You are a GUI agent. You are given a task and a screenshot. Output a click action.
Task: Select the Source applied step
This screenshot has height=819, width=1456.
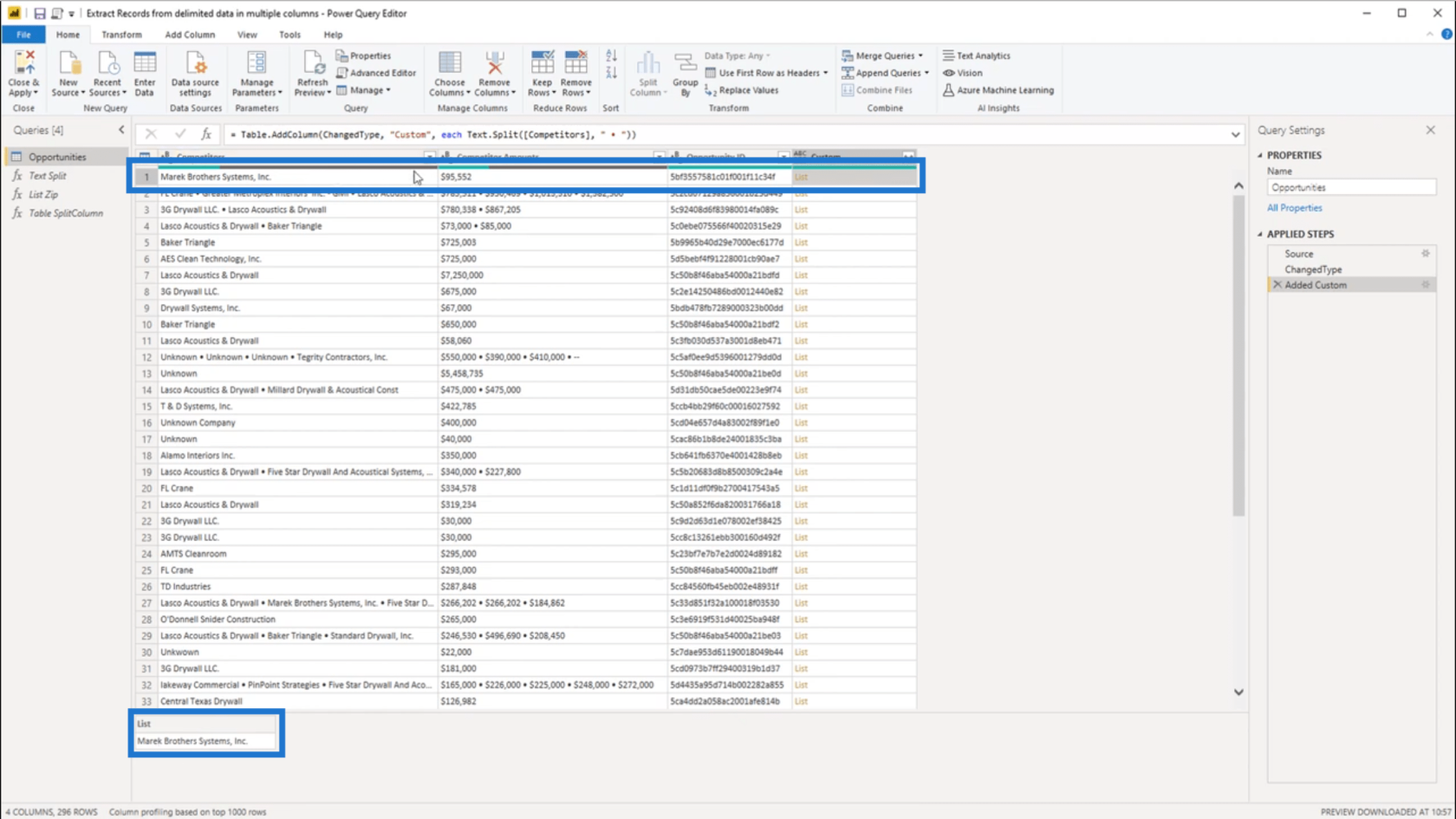1298,254
